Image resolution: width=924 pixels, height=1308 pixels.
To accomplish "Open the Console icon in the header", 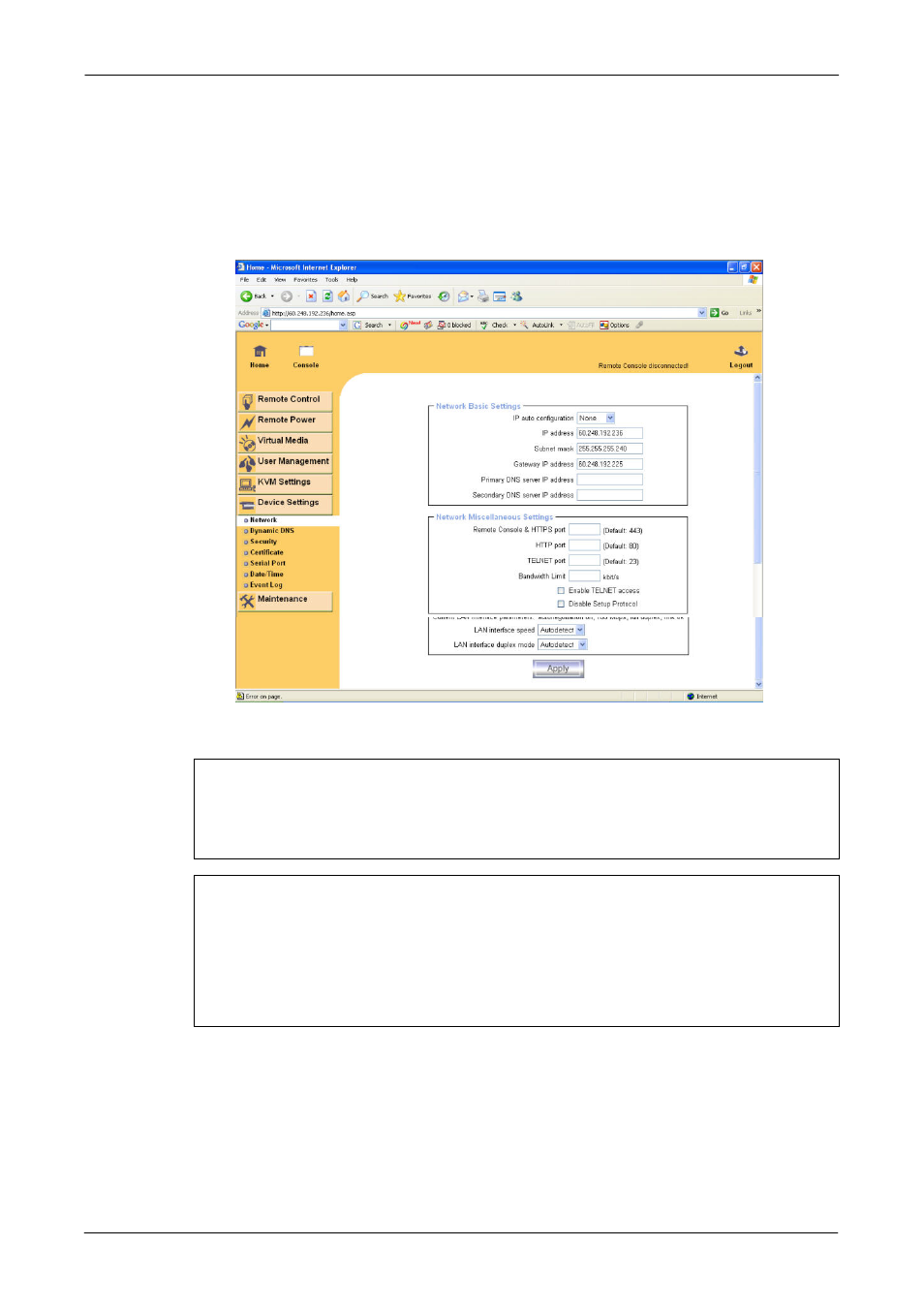I will click(x=306, y=351).
